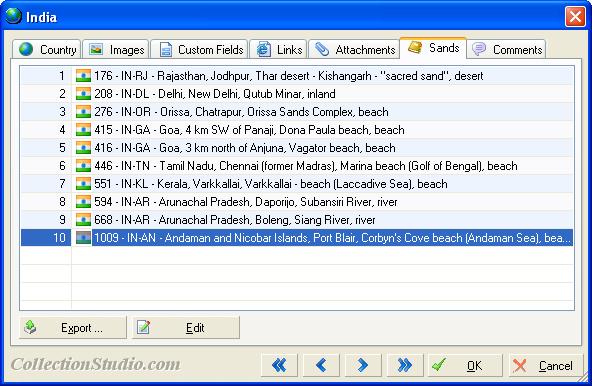Click row number 5 cell
The height and width of the screenshot is (386, 592).
[x=46, y=148]
